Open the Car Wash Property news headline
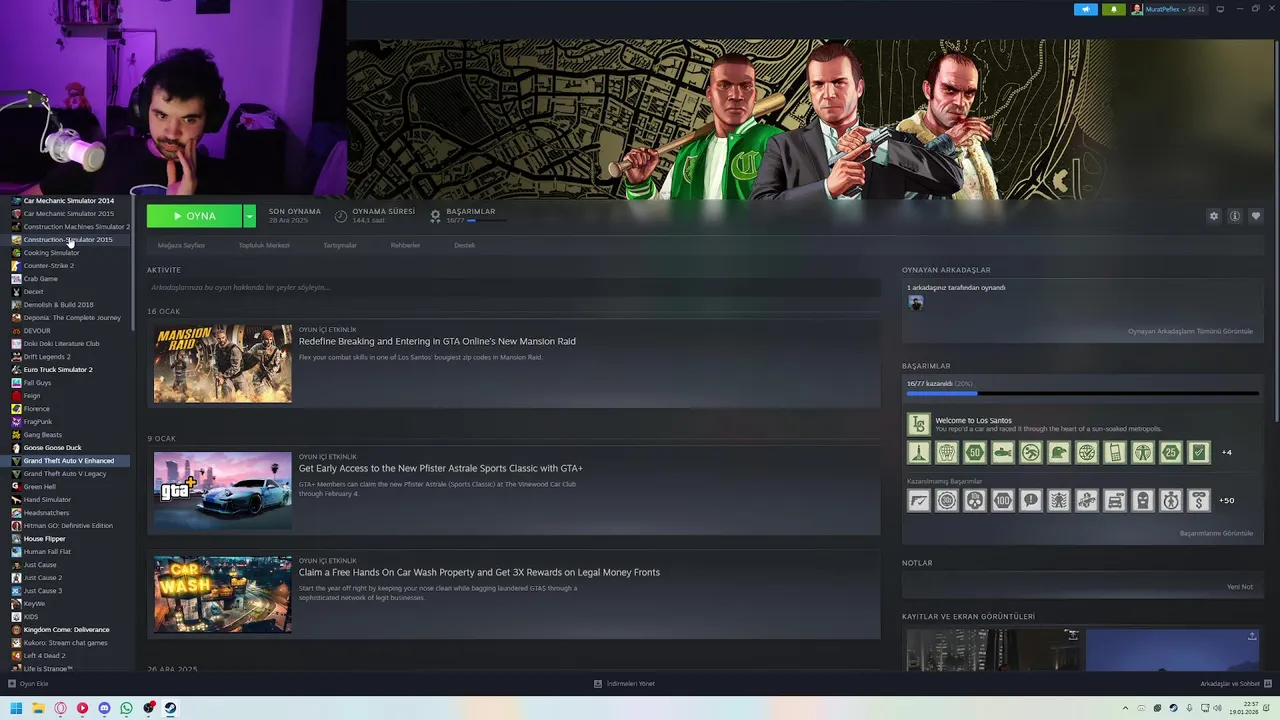Viewport: 1280px width, 720px height. coord(479,572)
